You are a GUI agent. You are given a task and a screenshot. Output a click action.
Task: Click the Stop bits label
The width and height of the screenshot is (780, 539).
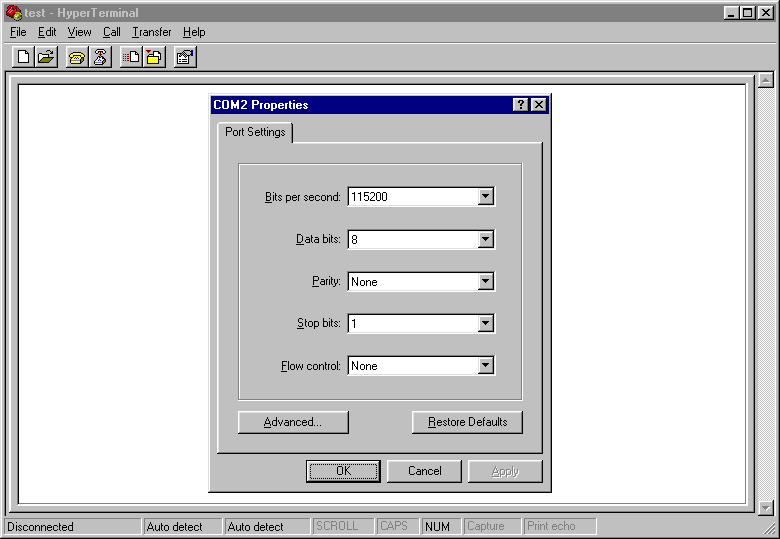(319, 323)
